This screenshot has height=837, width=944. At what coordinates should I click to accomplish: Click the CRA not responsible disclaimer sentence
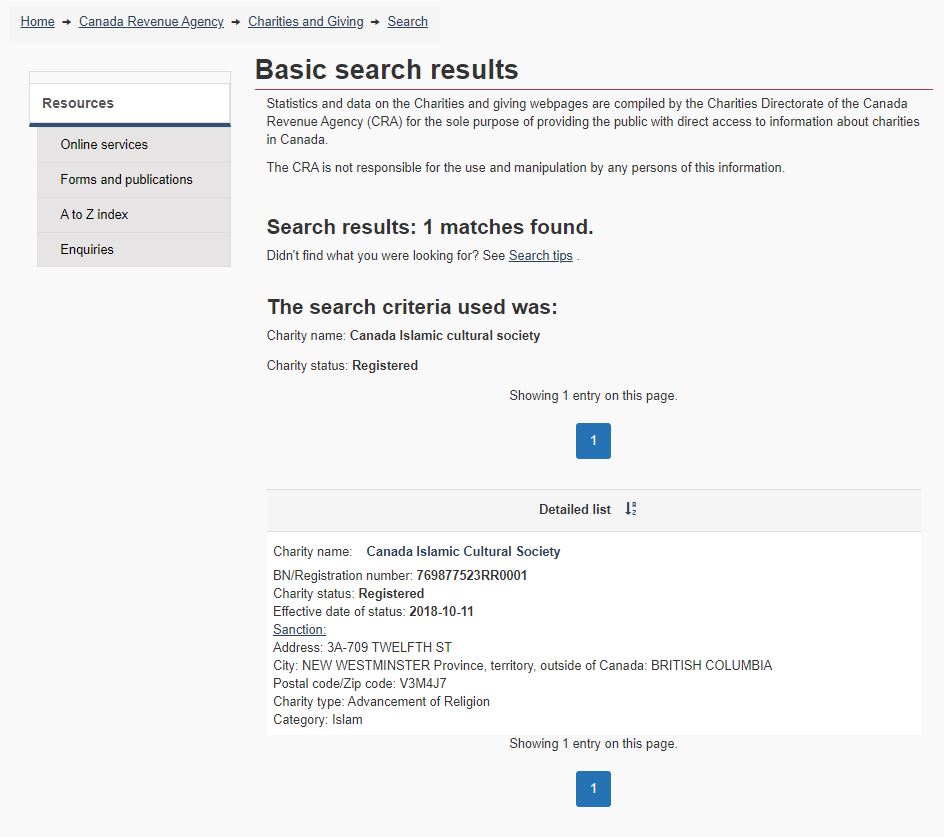(x=526, y=167)
